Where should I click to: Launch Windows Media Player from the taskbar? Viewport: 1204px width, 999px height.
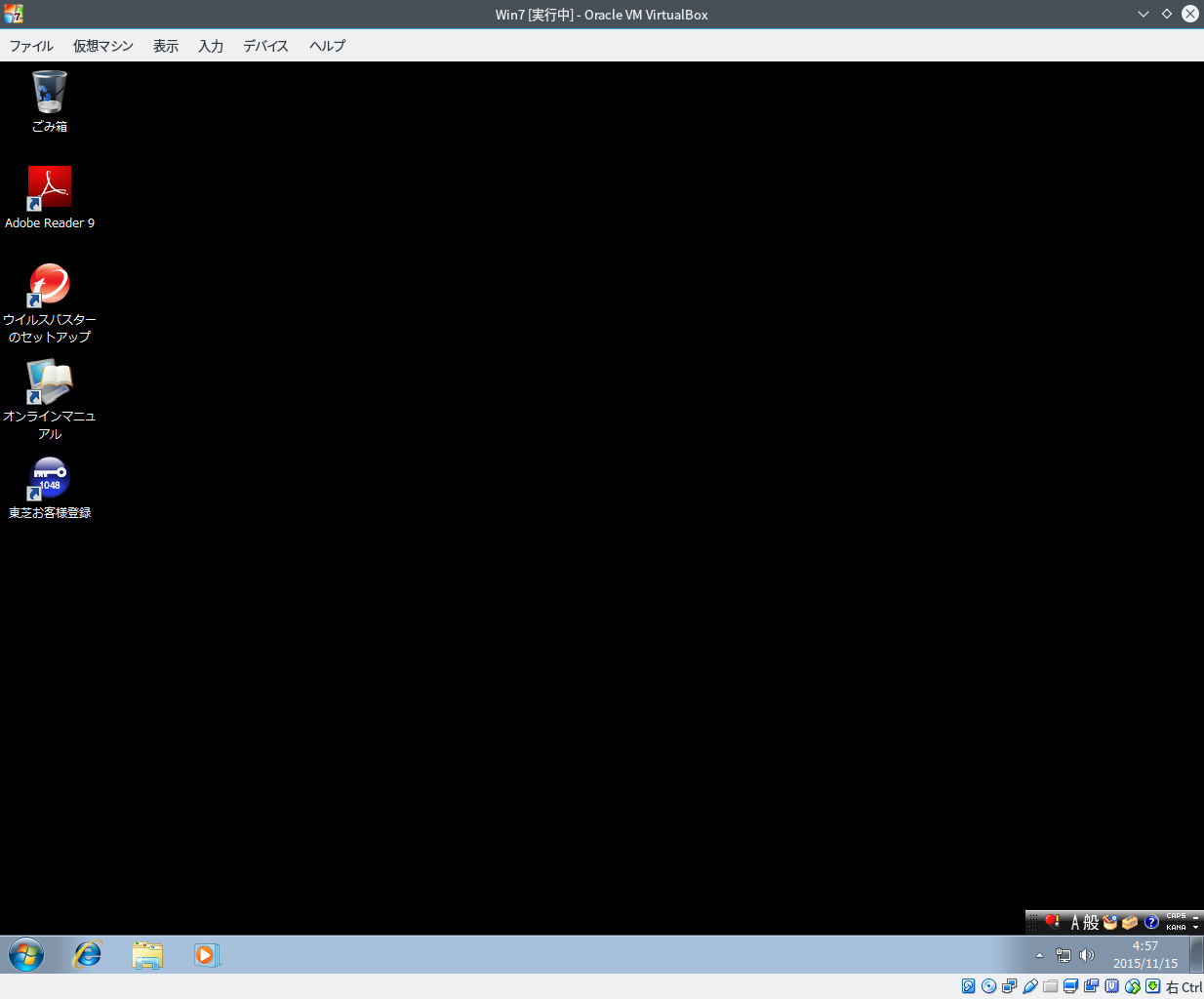[206, 955]
